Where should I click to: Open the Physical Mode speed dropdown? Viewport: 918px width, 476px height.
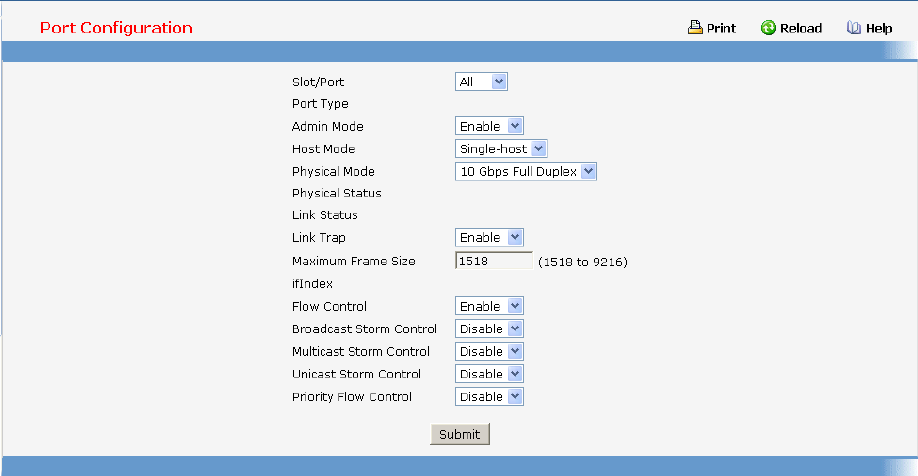point(525,172)
